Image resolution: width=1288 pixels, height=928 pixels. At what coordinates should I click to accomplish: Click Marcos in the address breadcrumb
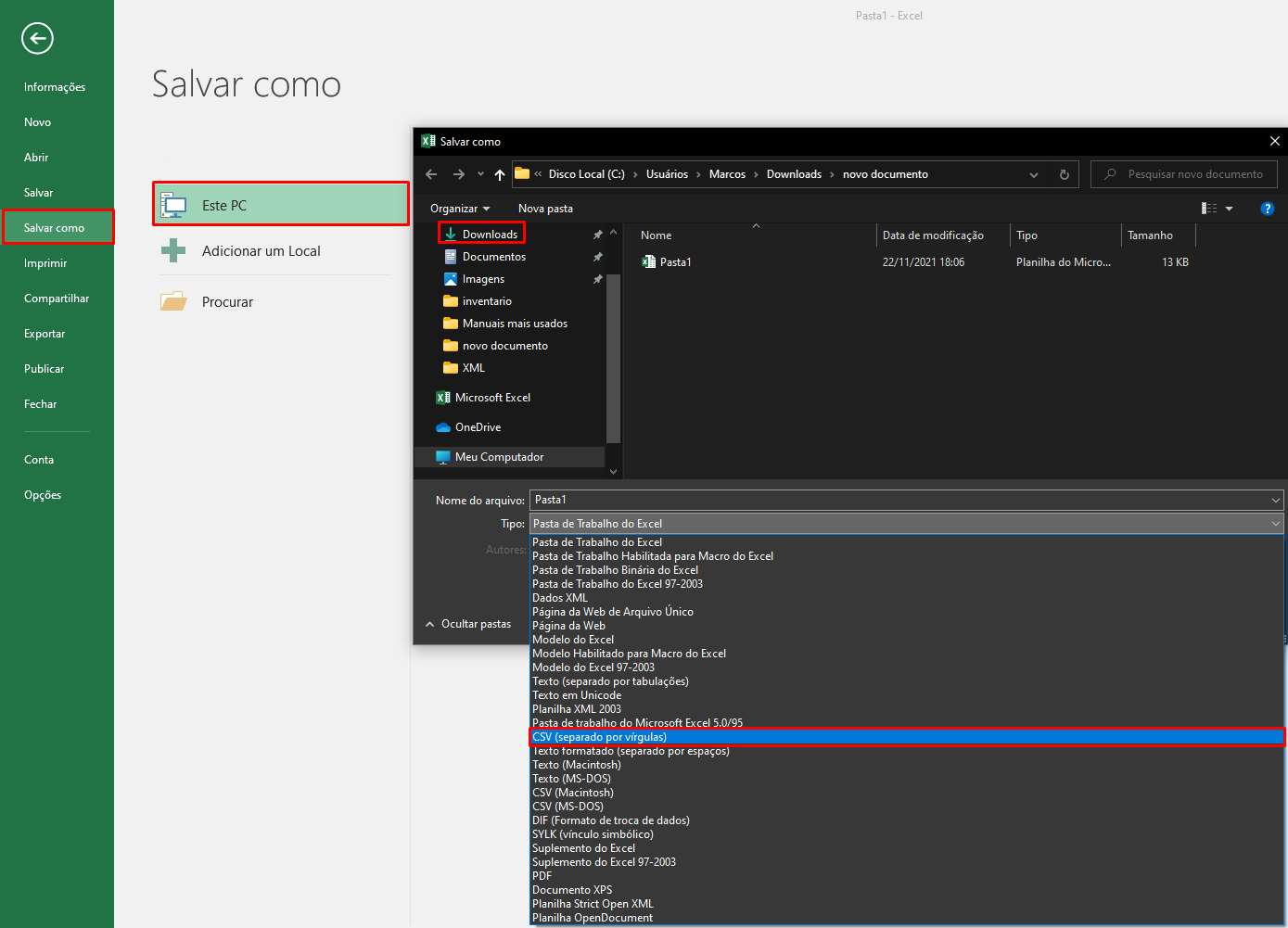coord(727,174)
